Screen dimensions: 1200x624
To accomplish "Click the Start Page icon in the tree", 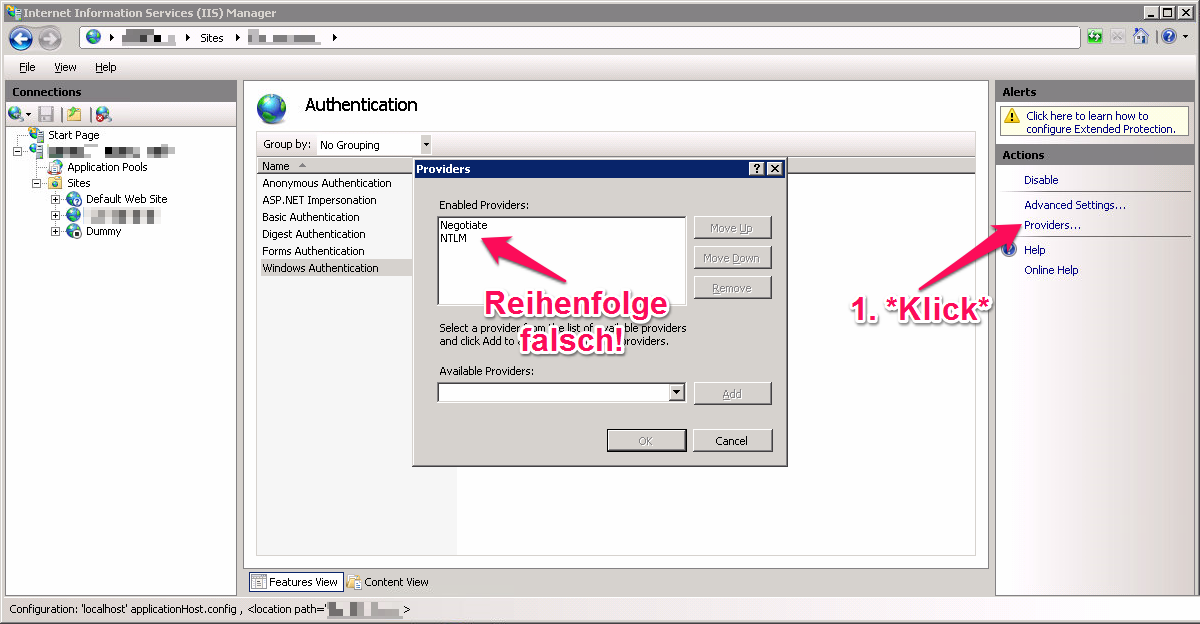I will tap(37, 135).
